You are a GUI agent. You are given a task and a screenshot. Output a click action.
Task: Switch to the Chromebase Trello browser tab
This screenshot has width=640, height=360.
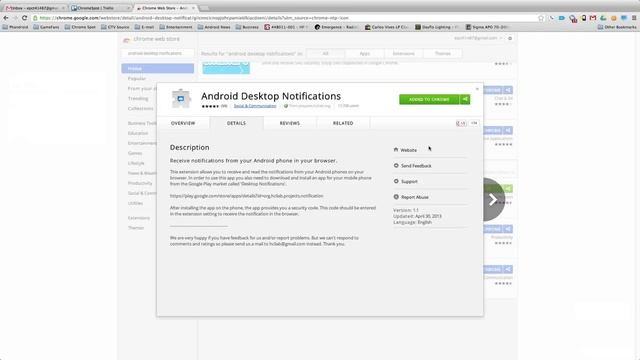pos(100,8)
